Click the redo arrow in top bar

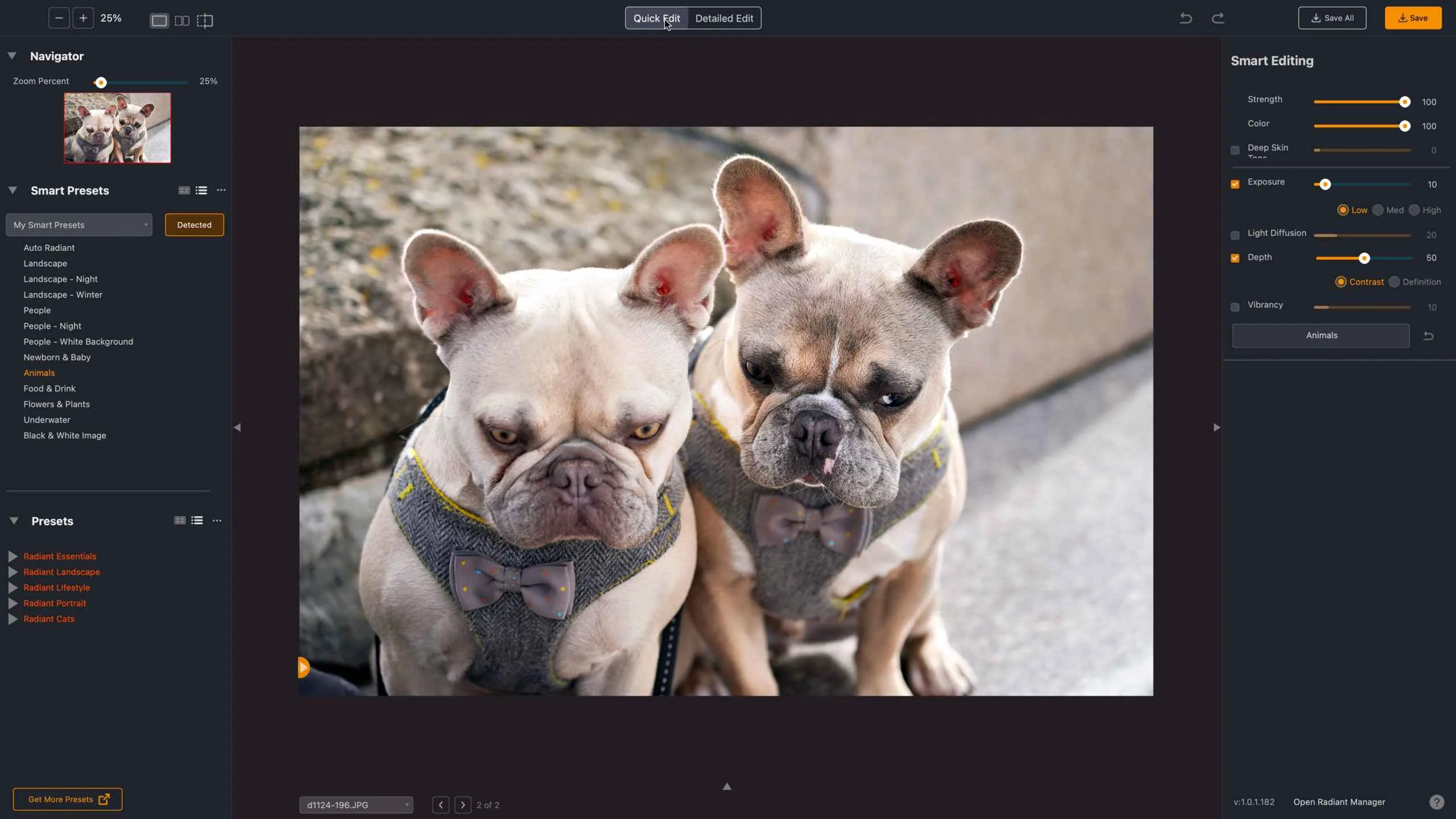(1218, 18)
